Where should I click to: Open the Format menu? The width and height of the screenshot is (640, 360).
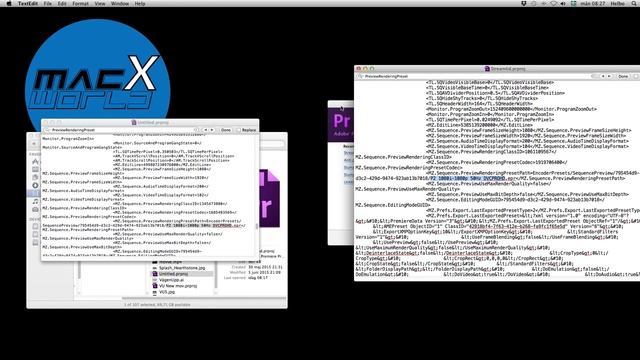click(80, 3)
